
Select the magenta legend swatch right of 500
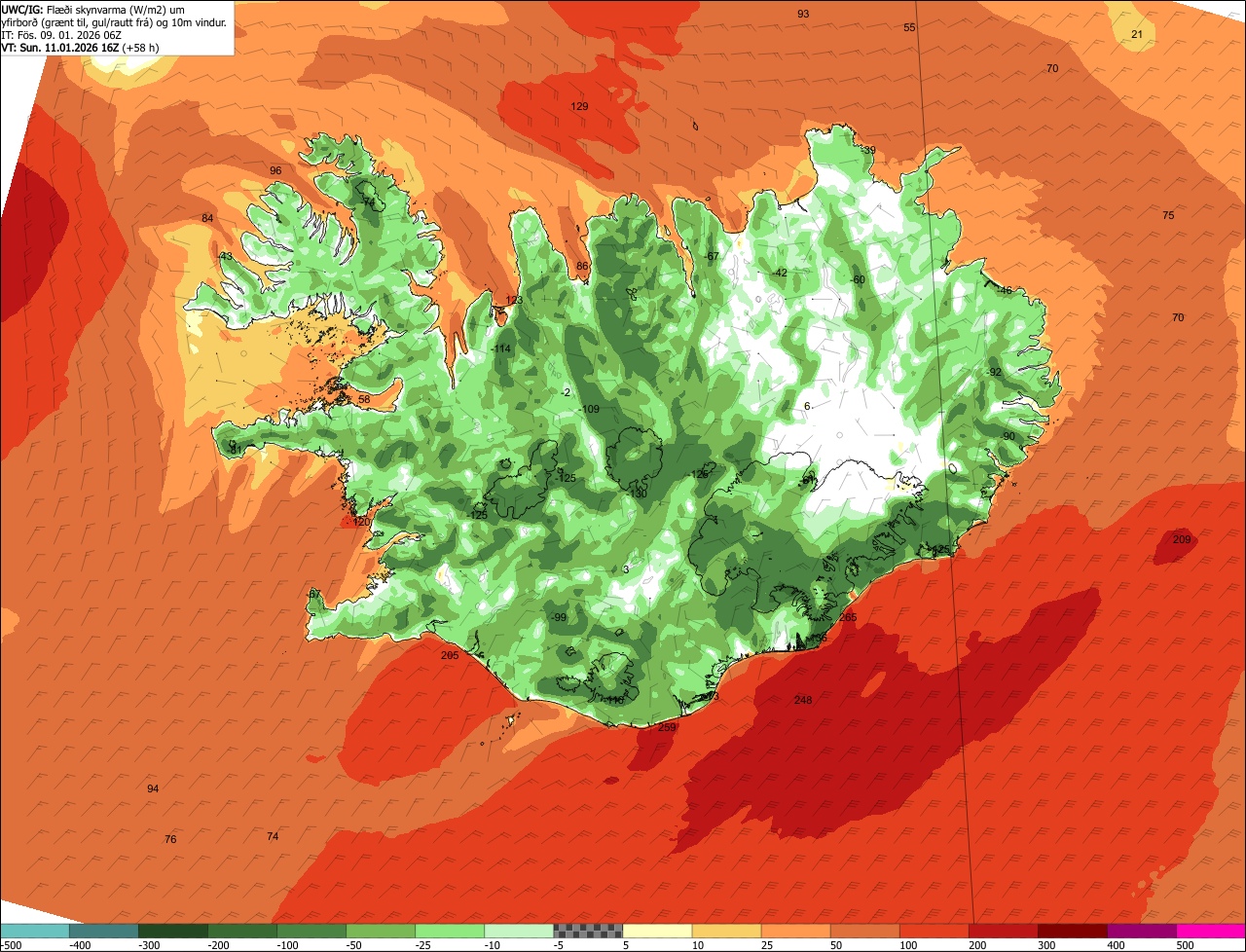[x=1211, y=931]
